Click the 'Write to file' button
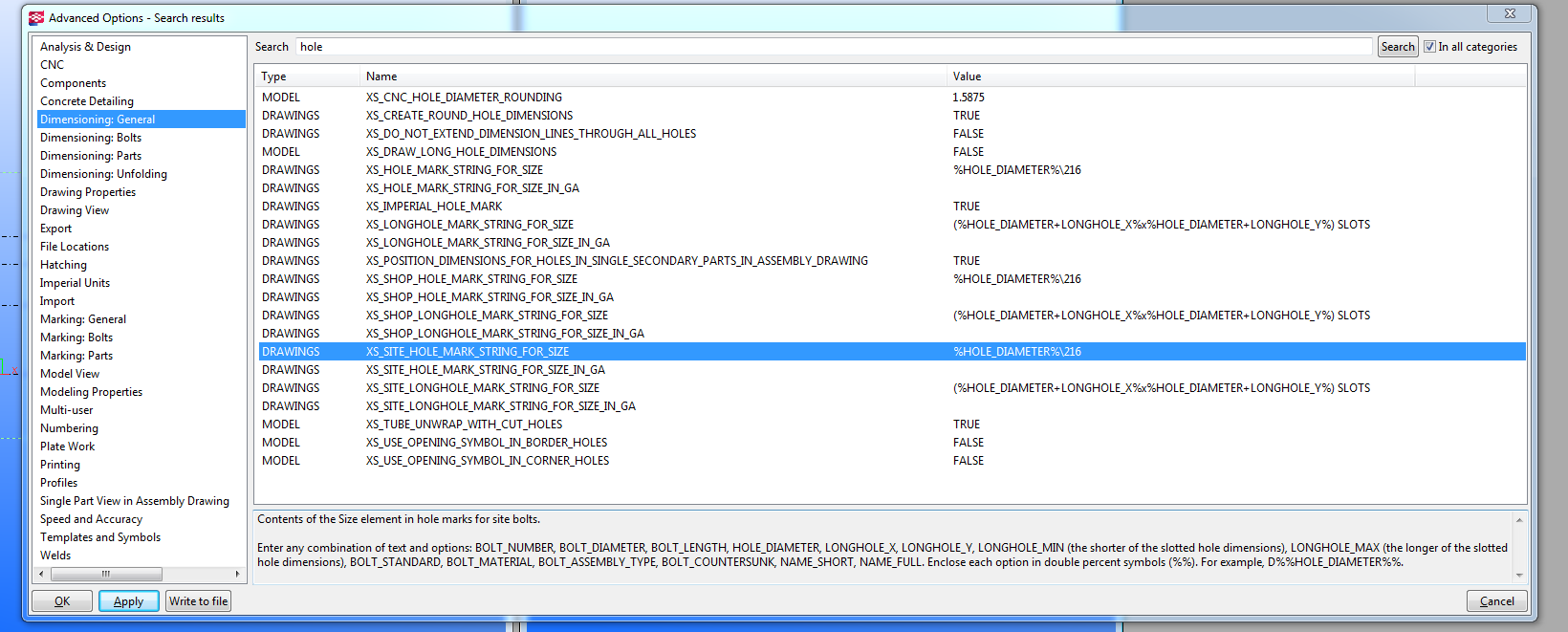This screenshot has width=1568, height=632. tap(199, 601)
